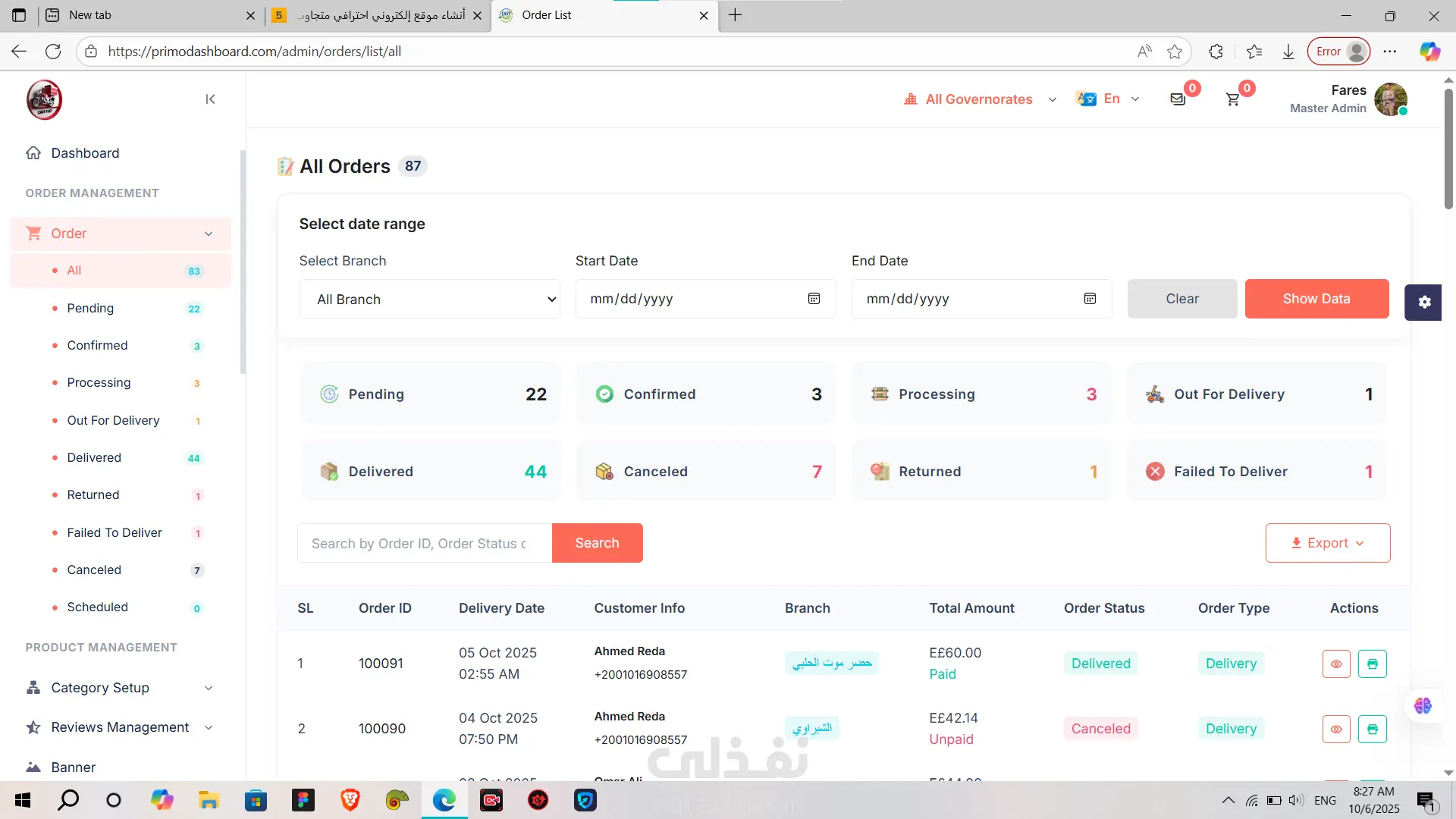Open the messages envelope icon
1456x819 pixels.
pos(1178,99)
